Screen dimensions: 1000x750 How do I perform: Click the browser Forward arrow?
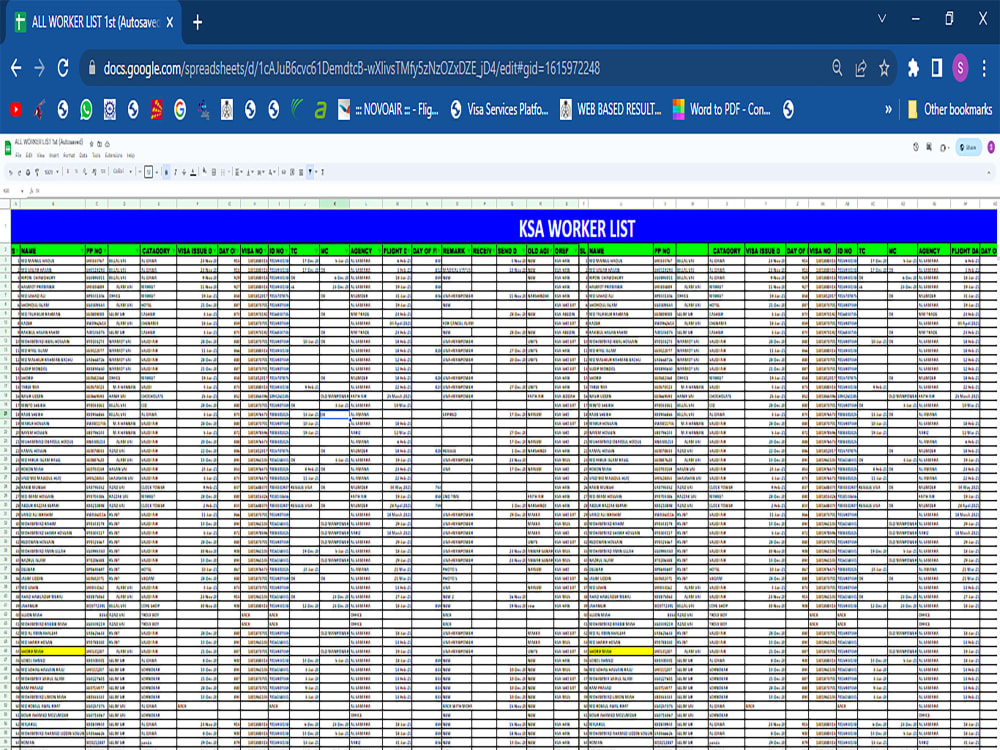point(40,68)
